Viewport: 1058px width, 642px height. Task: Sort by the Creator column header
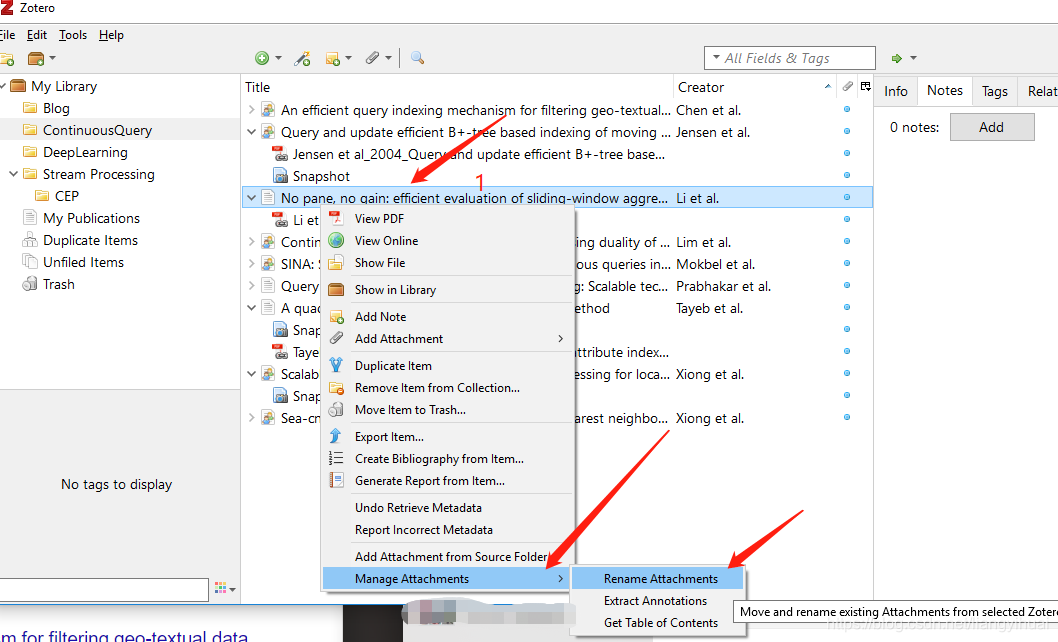pyautogui.click(x=754, y=87)
